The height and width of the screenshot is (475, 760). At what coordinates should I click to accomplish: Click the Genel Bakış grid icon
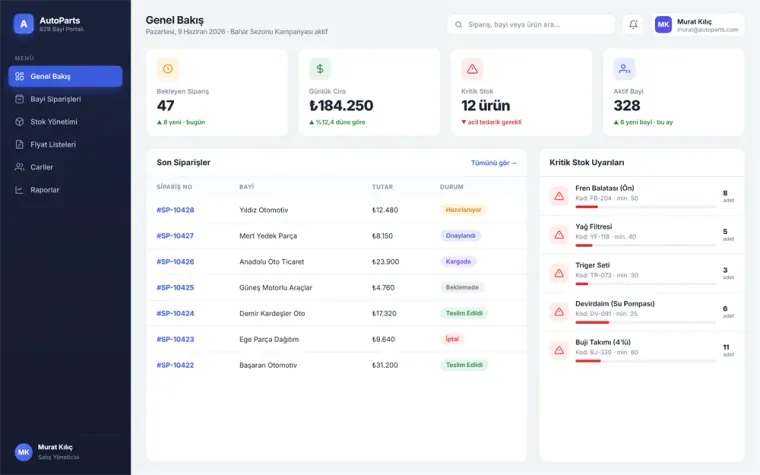pos(19,76)
